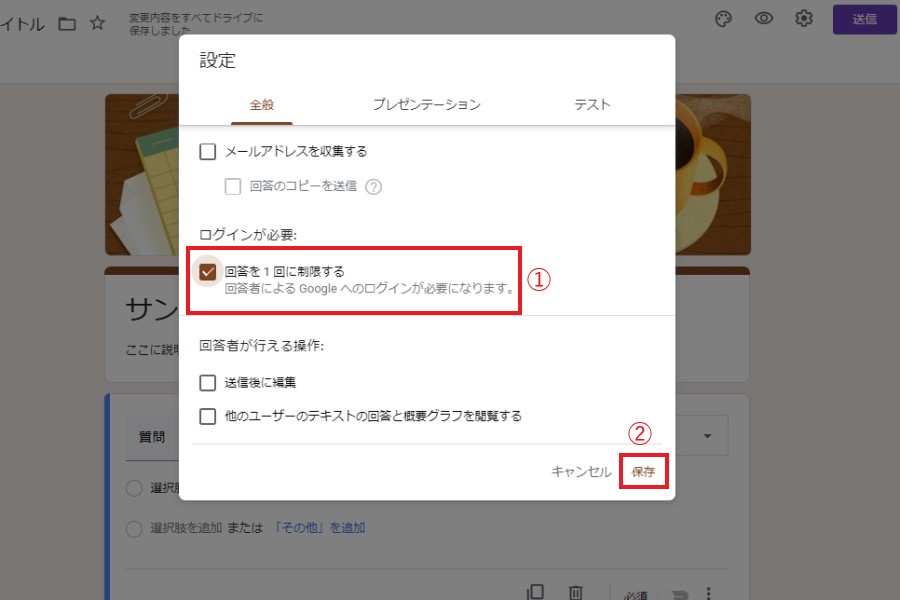Screen dimensions: 900x600
Task: Duplicate the question with the copy icon
Action: (x=536, y=591)
